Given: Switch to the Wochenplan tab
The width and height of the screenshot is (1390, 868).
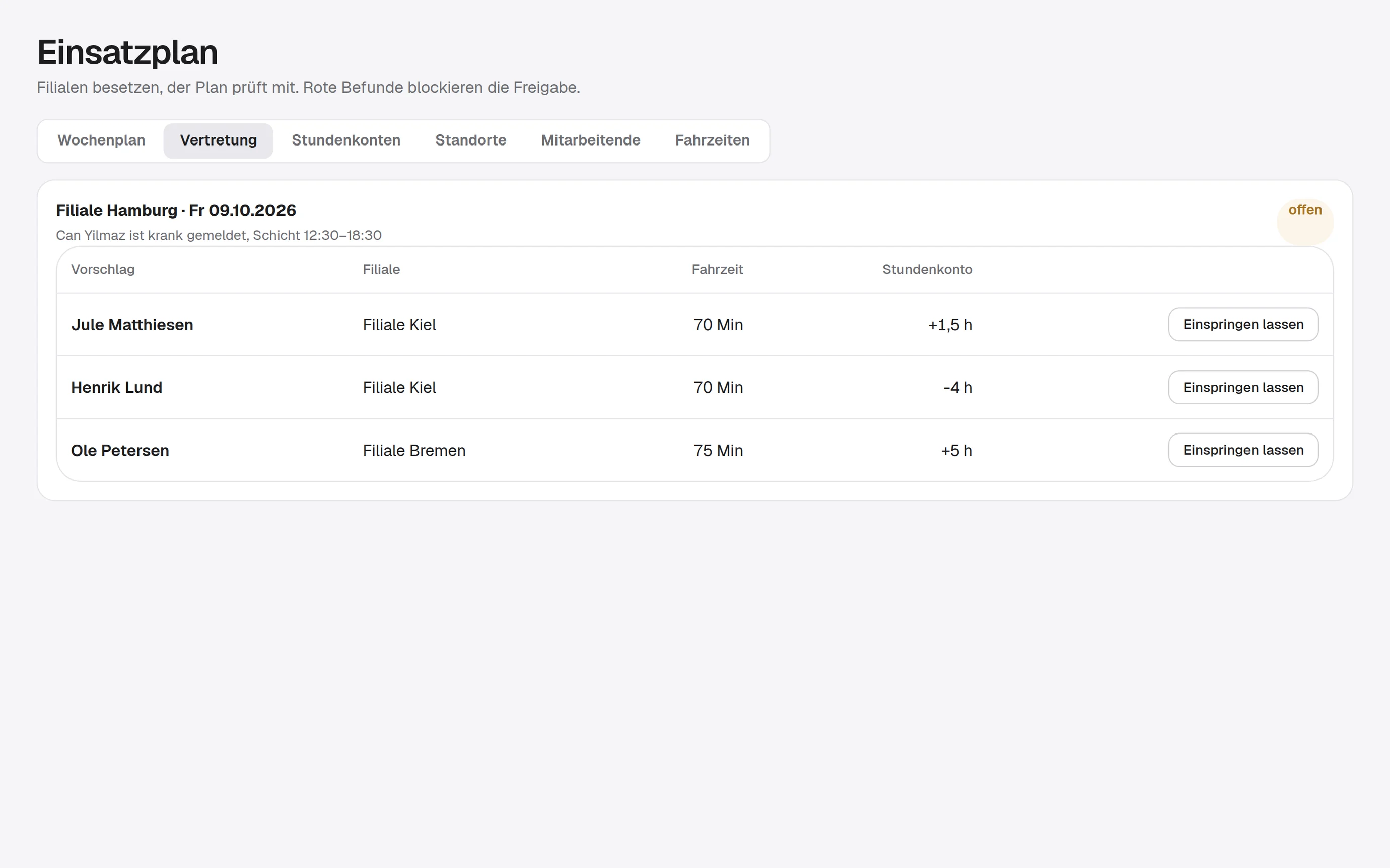Looking at the screenshot, I should 101,140.
